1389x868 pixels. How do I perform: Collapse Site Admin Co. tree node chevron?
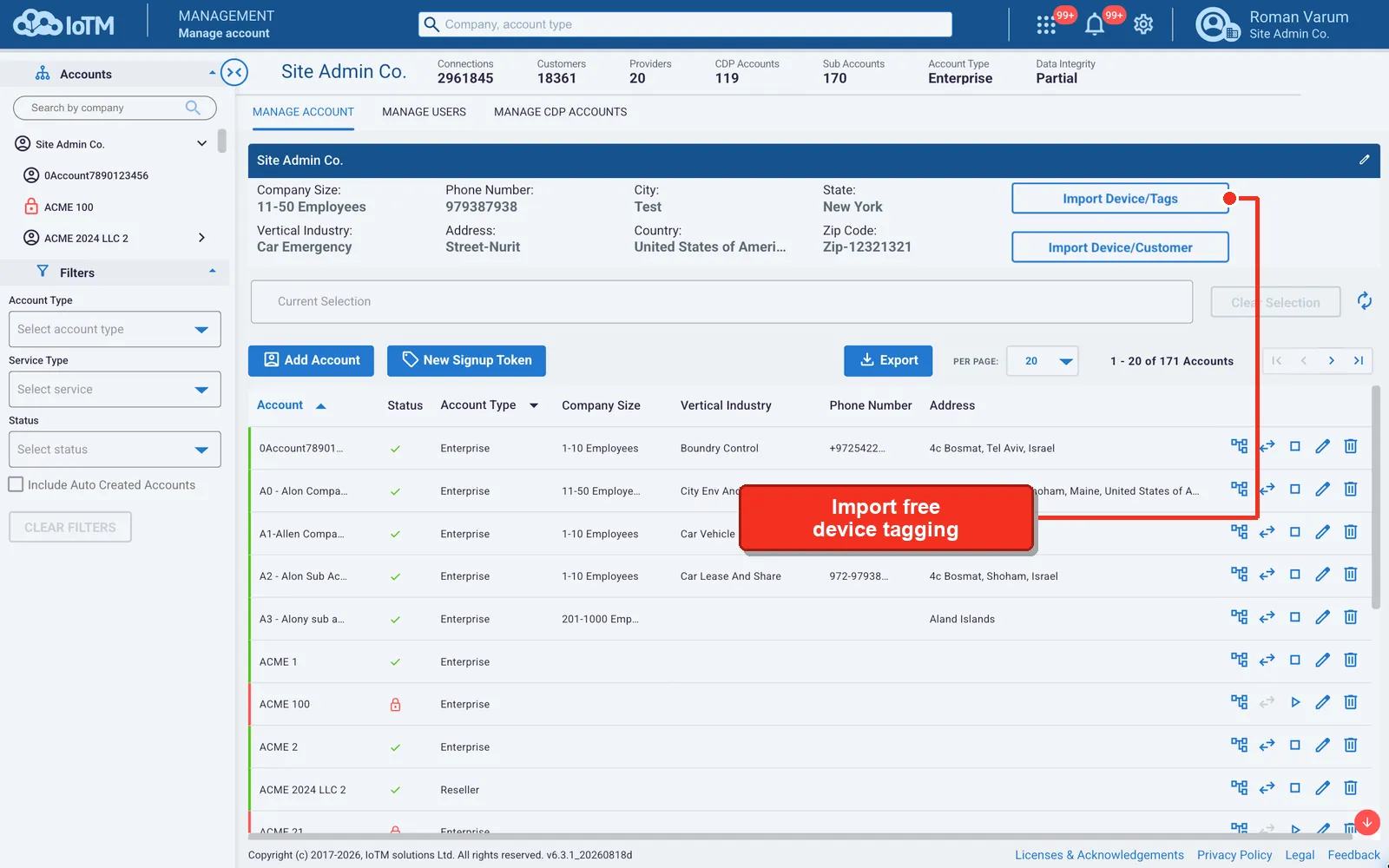pos(201,143)
